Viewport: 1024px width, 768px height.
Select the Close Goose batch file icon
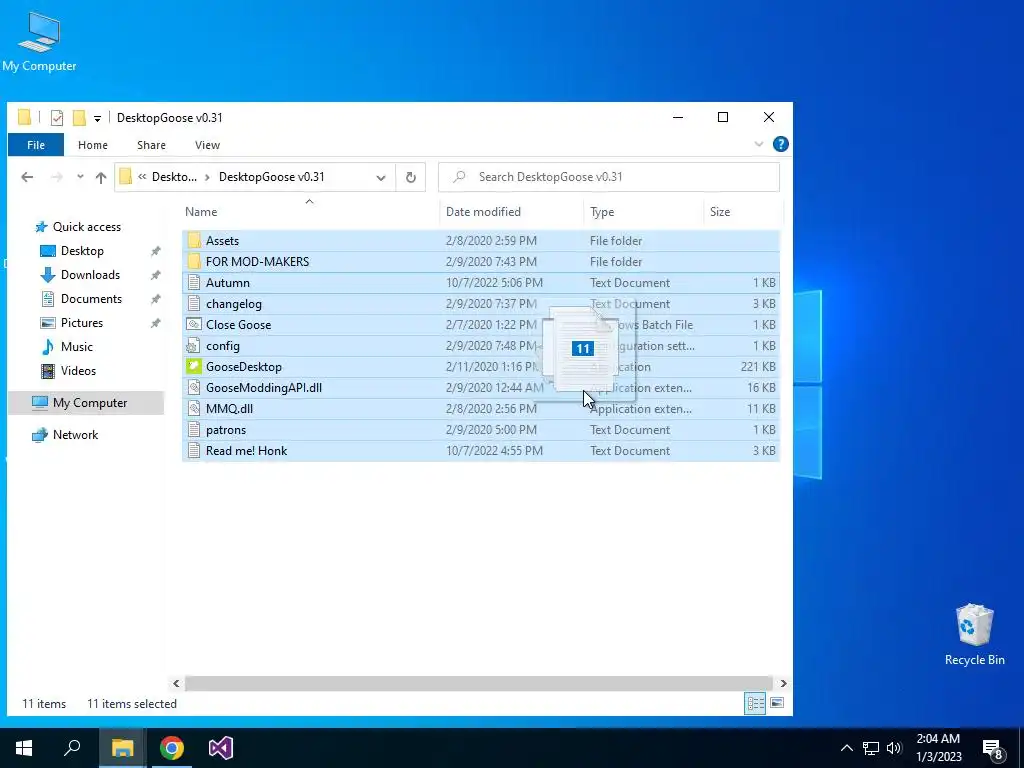pyautogui.click(x=193, y=325)
